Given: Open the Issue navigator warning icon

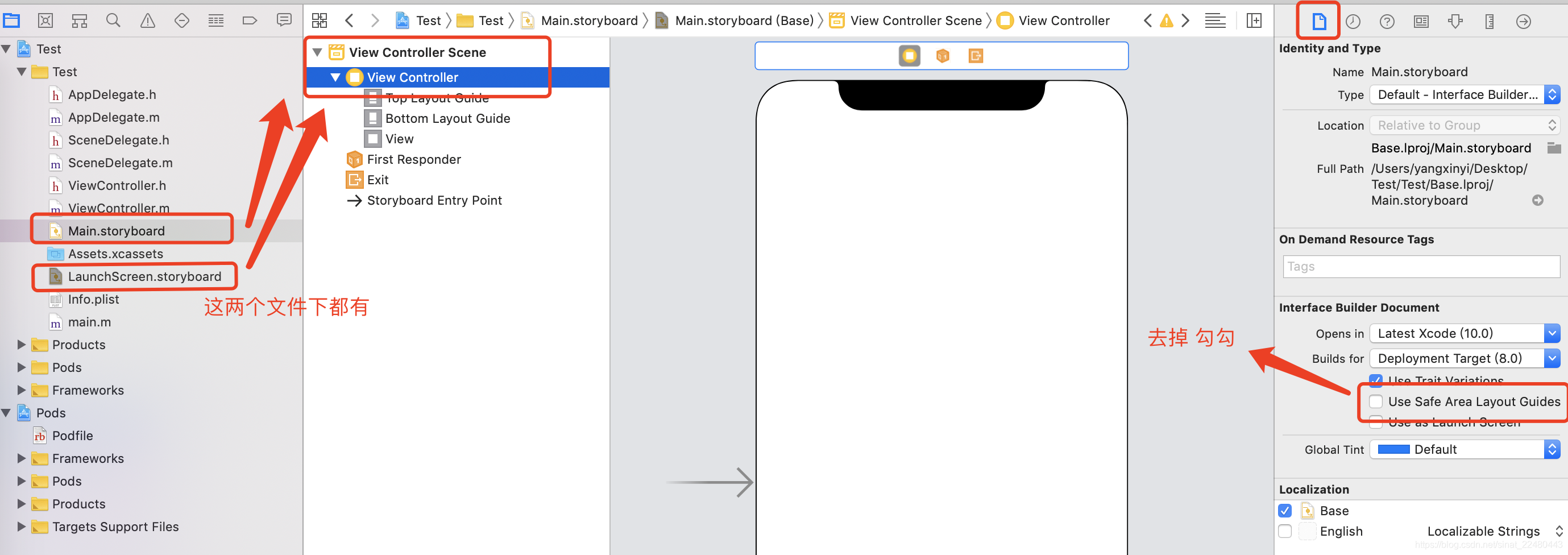Looking at the screenshot, I should click(x=147, y=20).
